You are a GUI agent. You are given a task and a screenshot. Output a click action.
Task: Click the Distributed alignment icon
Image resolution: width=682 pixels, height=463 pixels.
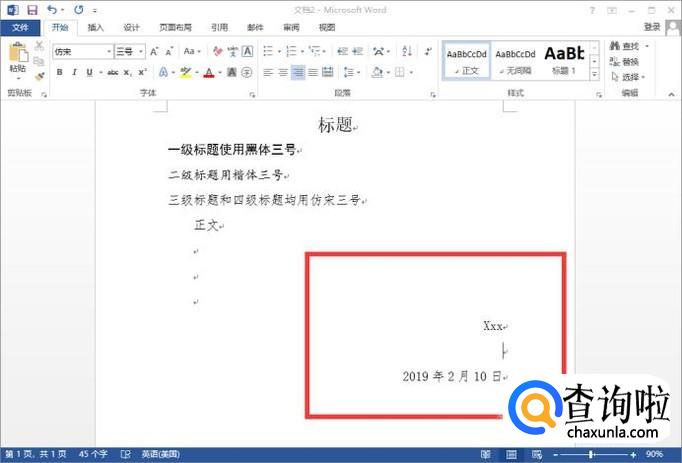tap(328, 72)
